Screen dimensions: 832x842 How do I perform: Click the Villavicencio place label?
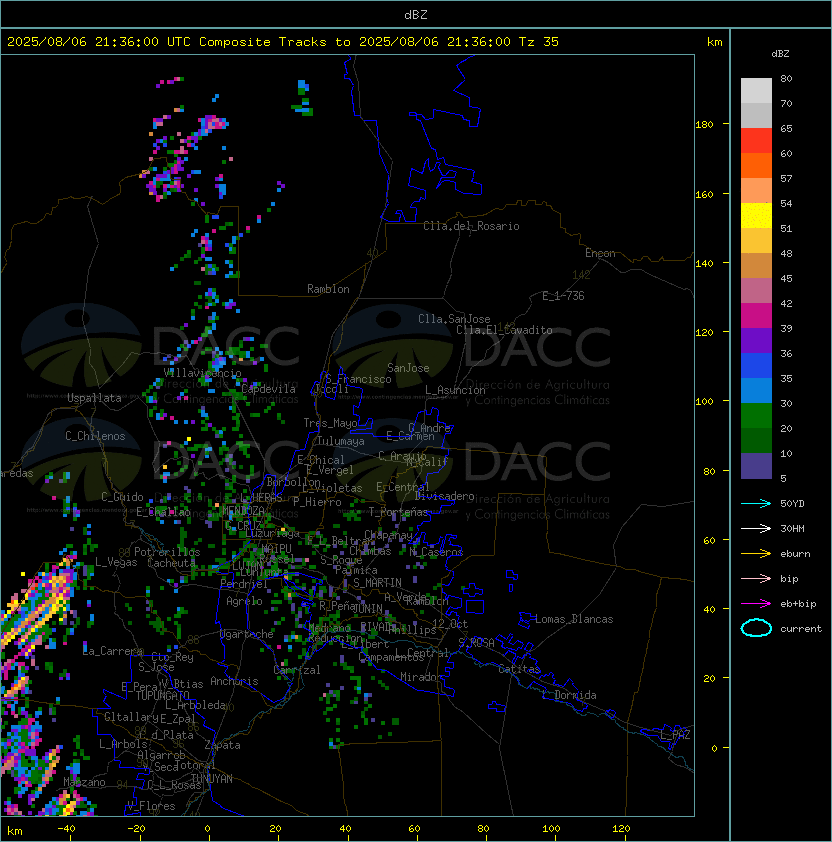pos(202,373)
